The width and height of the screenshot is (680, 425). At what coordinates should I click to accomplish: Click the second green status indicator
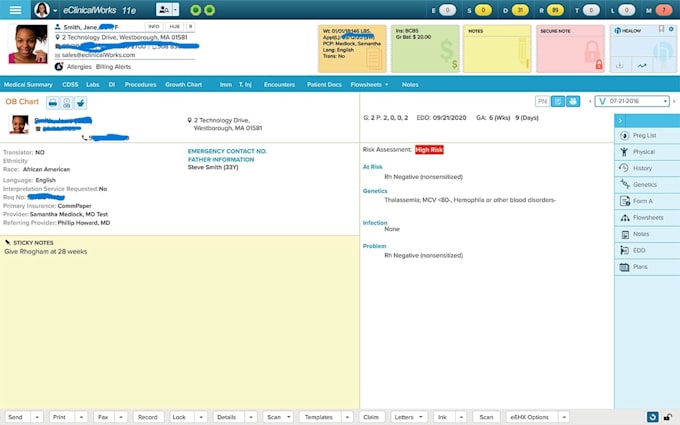209,10
